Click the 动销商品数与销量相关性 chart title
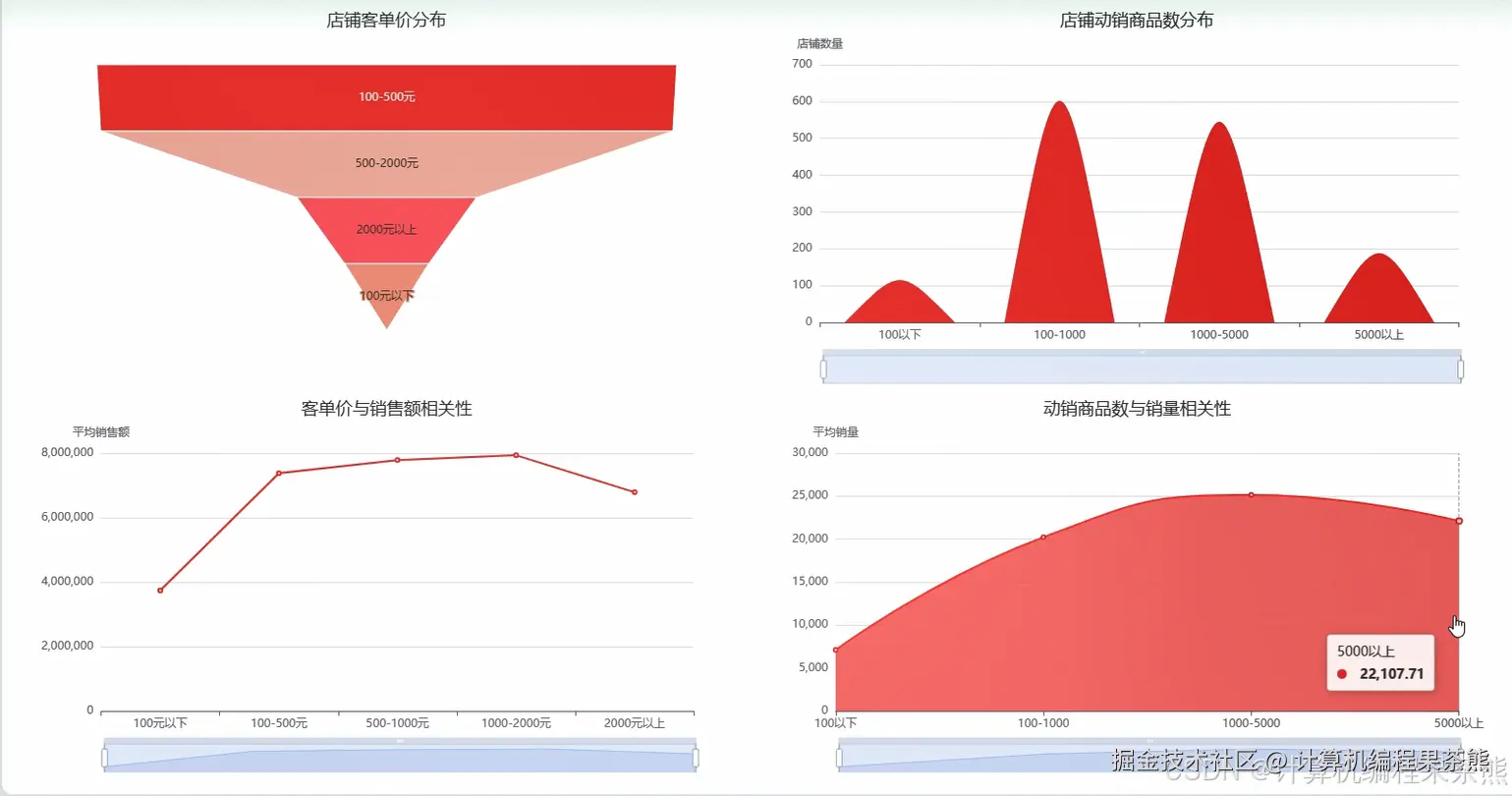Screen dimensions: 1512x796 pyautogui.click(x=1137, y=408)
